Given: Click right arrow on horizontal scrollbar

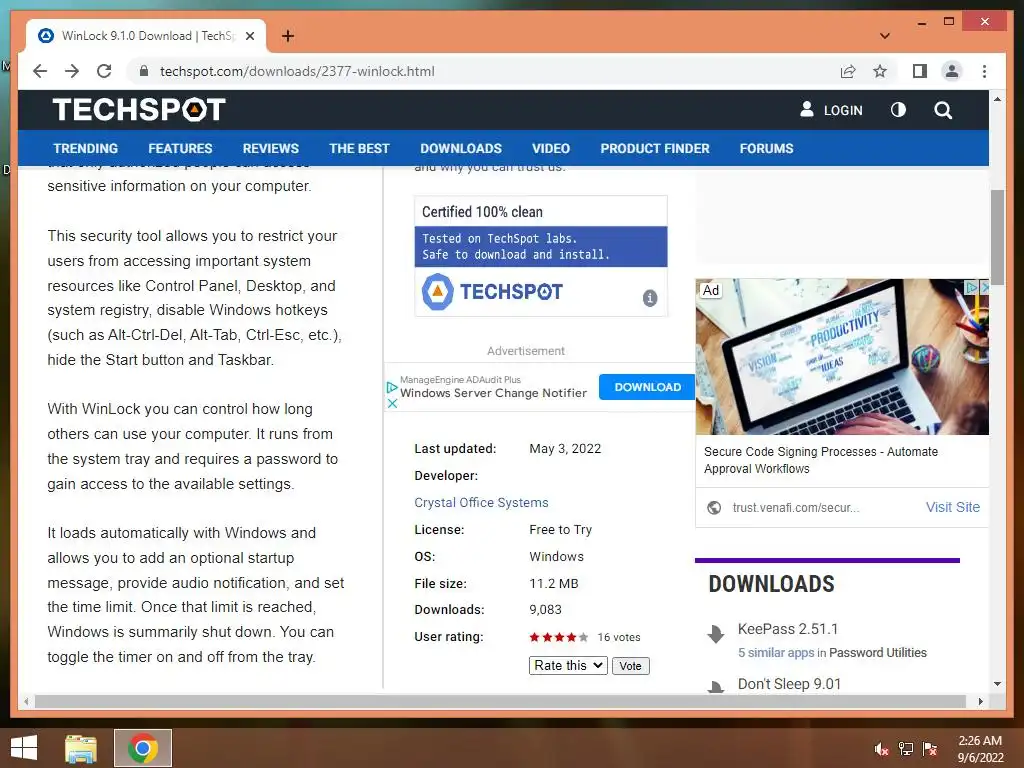Looking at the screenshot, I should 980,701.
